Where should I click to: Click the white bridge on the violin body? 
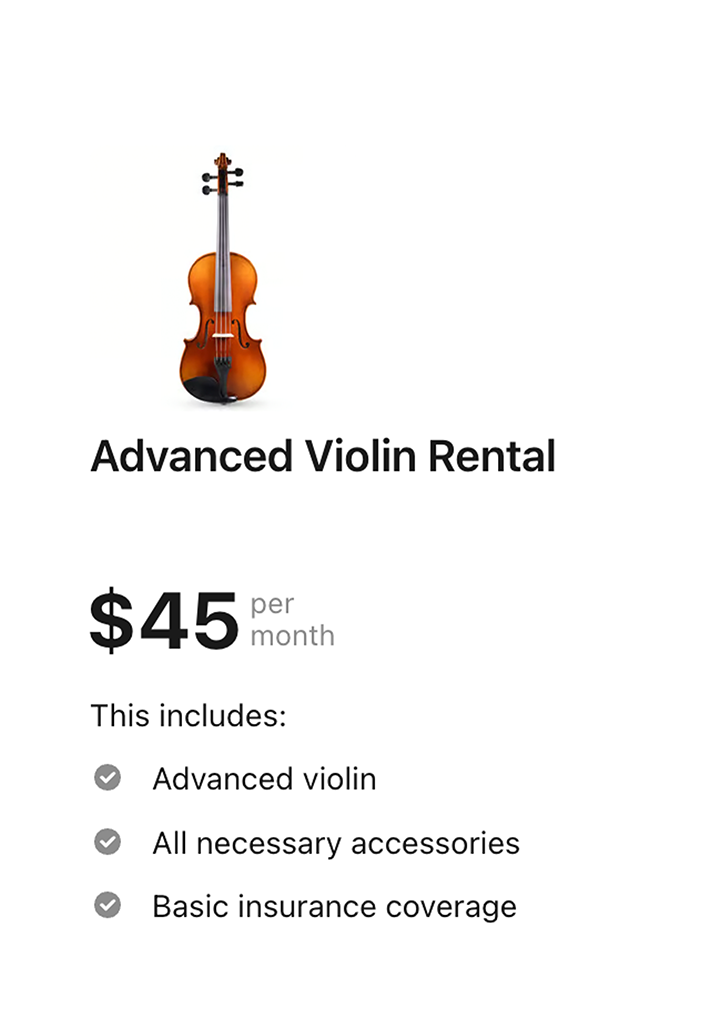[222, 335]
